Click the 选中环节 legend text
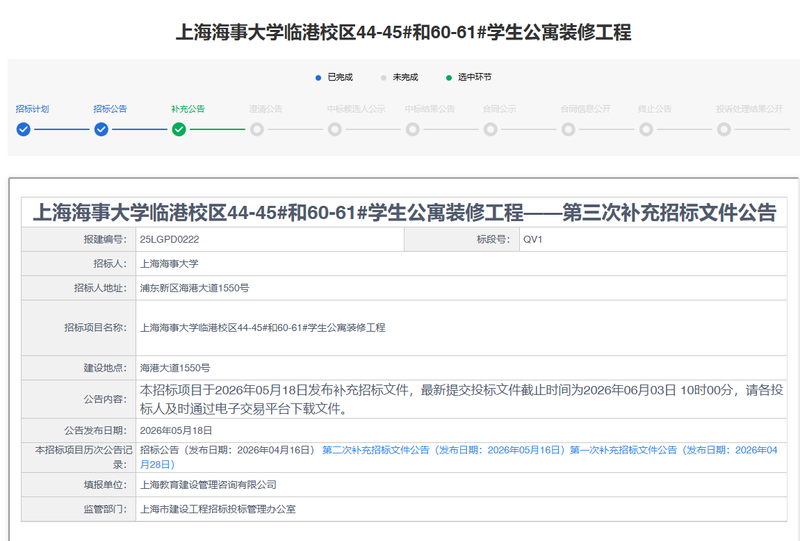Viewport: 800px width, 541px height. [474, 77]
